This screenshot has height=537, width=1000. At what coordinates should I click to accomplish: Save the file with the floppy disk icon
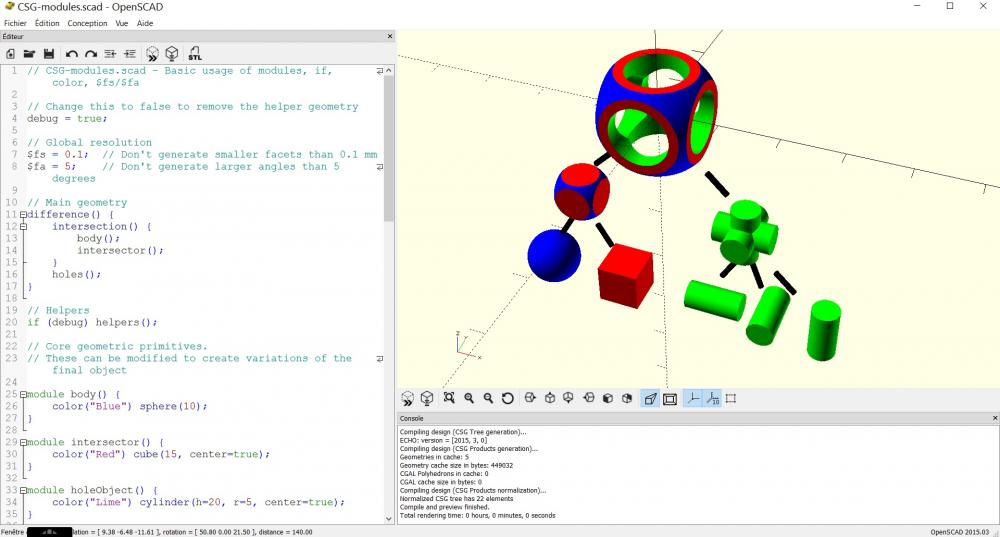(48, 54)
